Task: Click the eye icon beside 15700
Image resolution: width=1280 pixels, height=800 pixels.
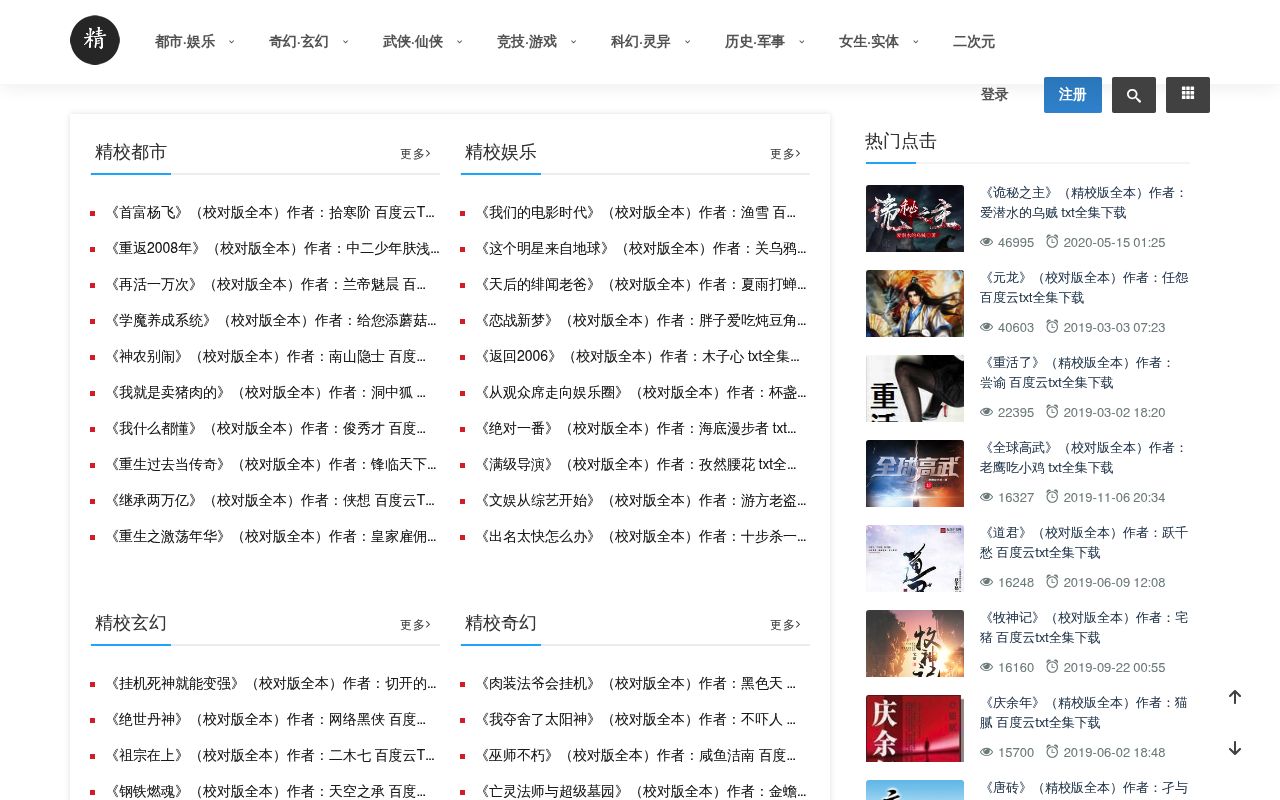Action: 987,752
